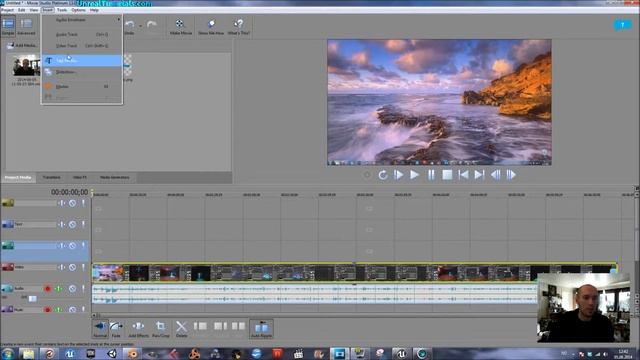Choose Marker from the Insert menu
The height and width of the screenshot is (360, 640).
click(82, 87)
